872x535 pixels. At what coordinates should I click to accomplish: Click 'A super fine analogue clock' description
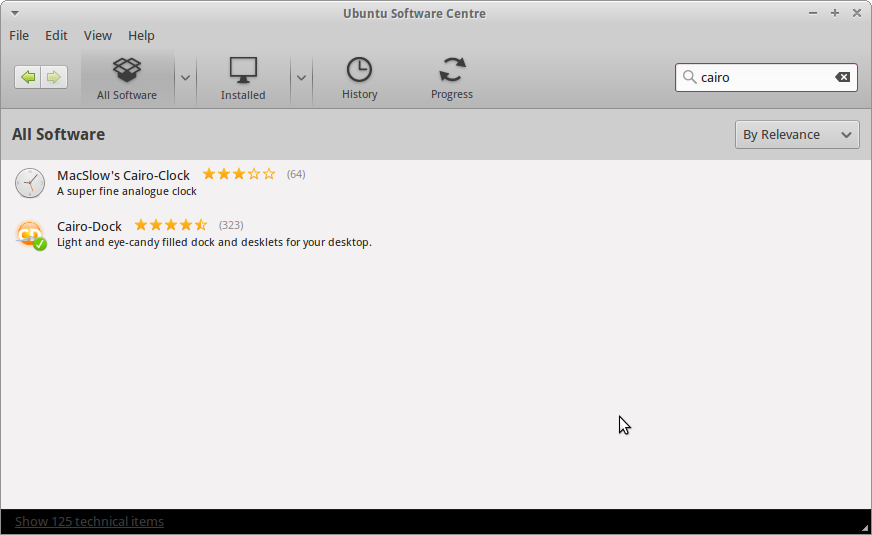(x=127, y=191)
